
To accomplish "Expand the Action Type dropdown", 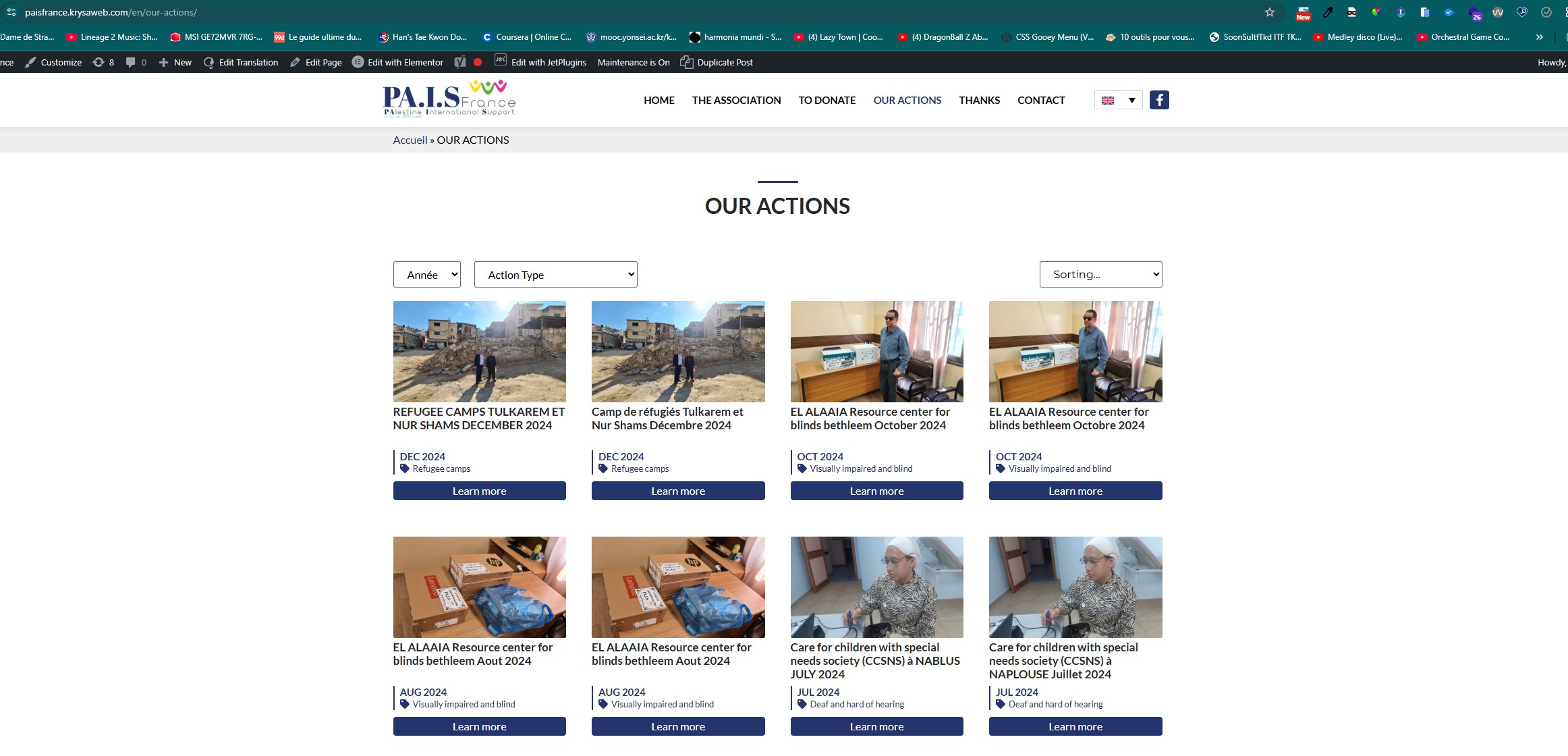I will 555,275.
